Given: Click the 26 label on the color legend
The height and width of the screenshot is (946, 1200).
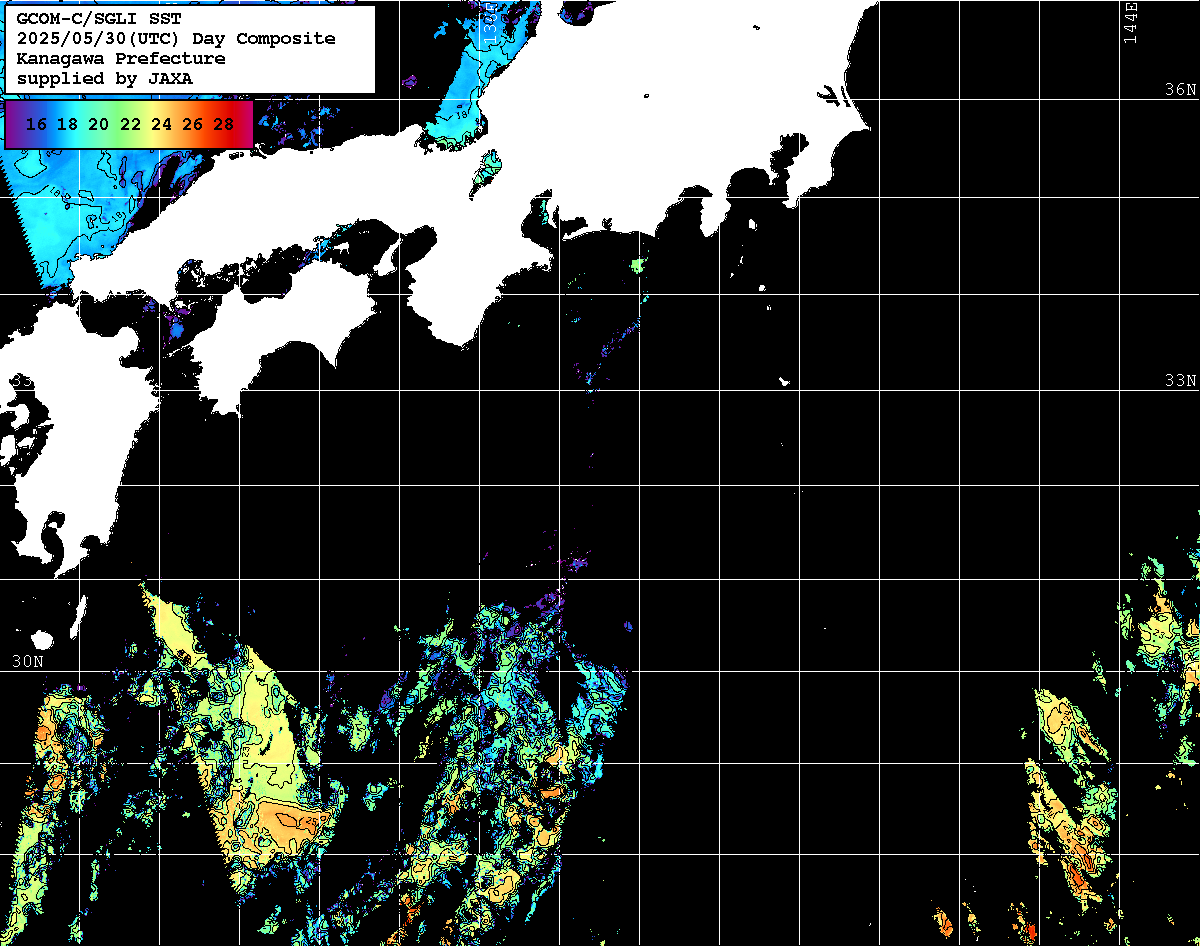Looking at the screenshot, I should (193, 124).
